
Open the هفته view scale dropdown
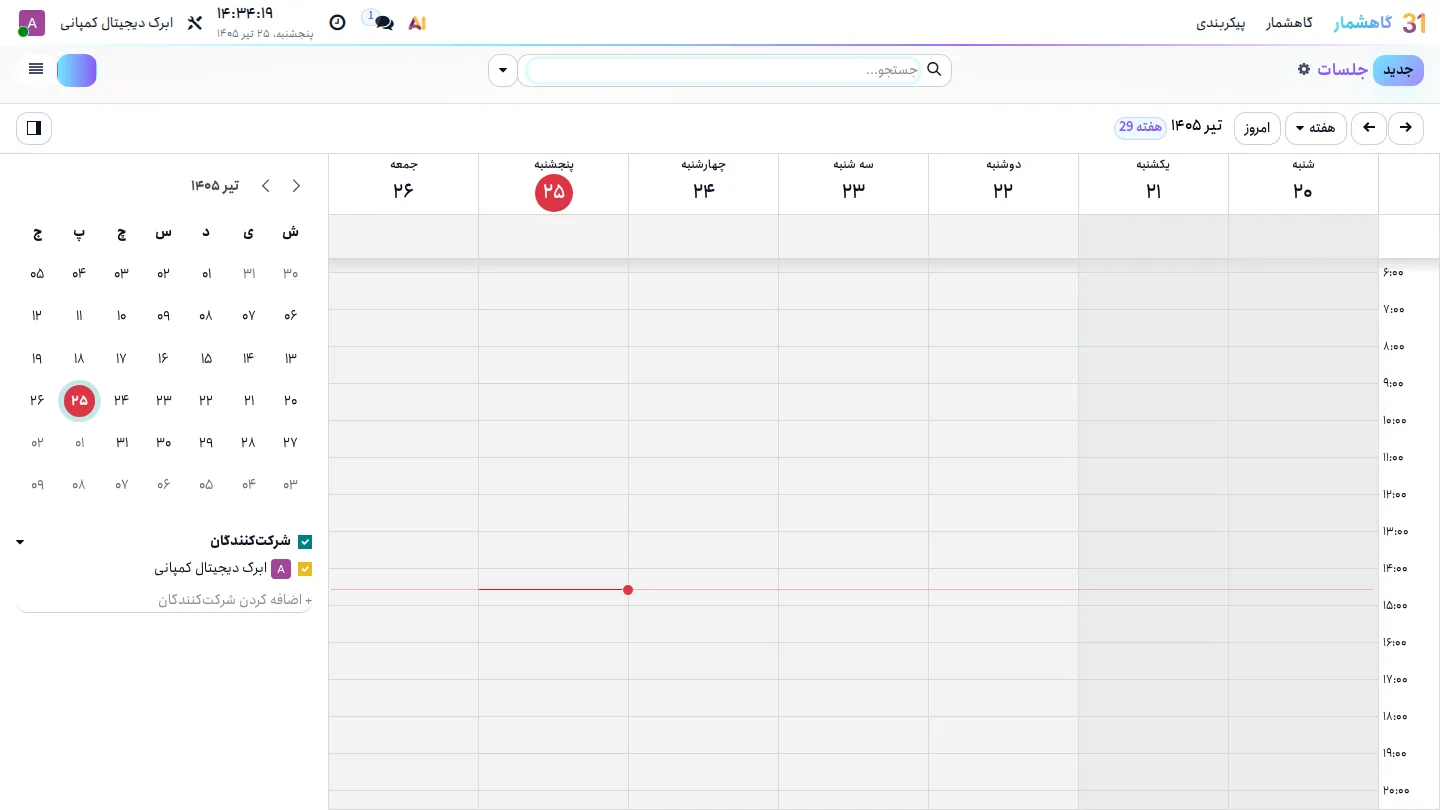[x=1316, y=128]
